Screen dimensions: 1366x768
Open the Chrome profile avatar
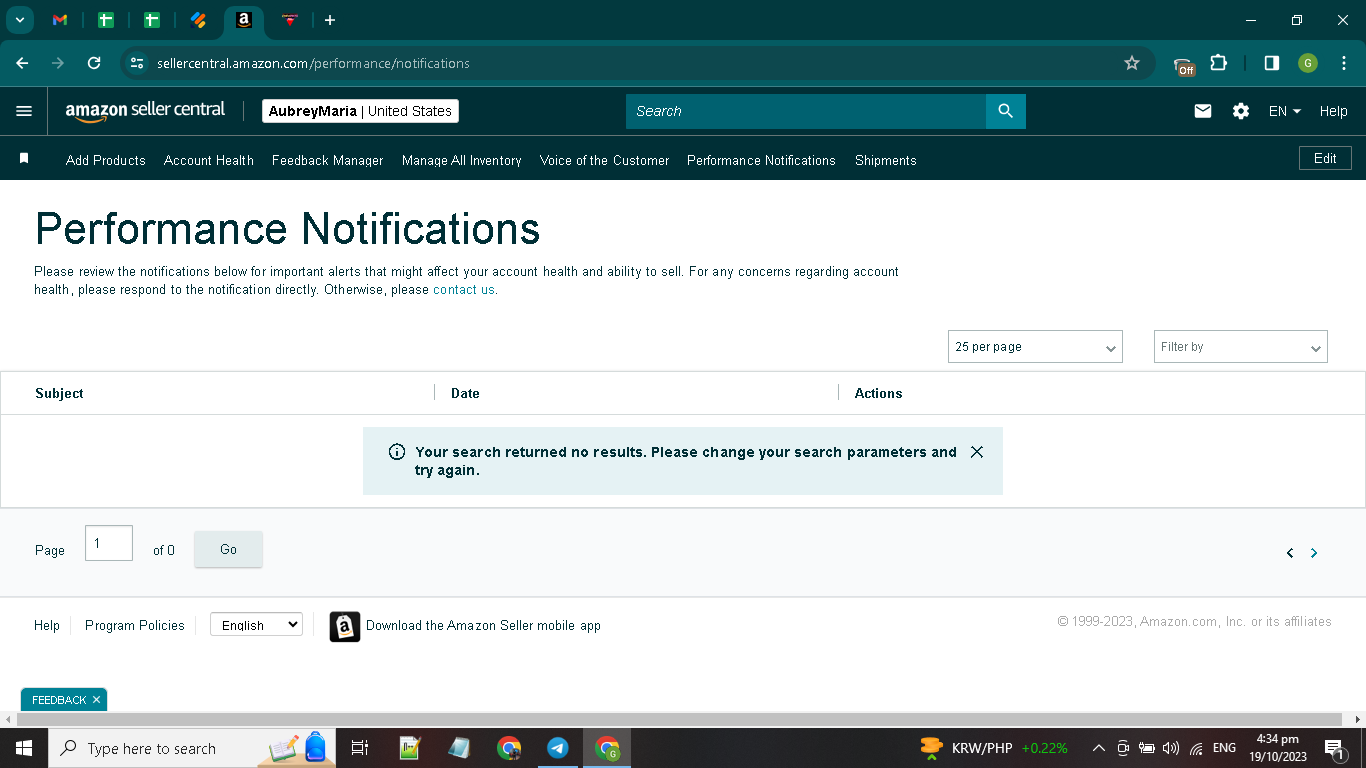tap(1308, 63)
